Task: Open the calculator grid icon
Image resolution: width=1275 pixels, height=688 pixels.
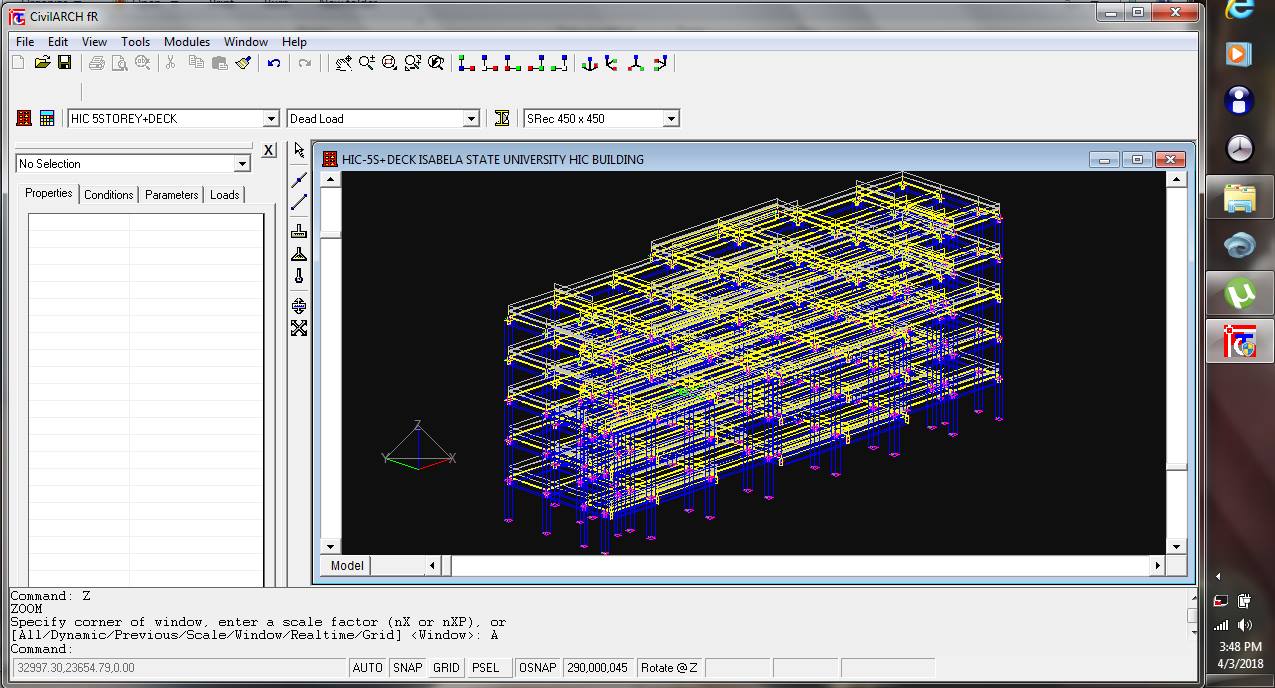Action: click(47, 118)
